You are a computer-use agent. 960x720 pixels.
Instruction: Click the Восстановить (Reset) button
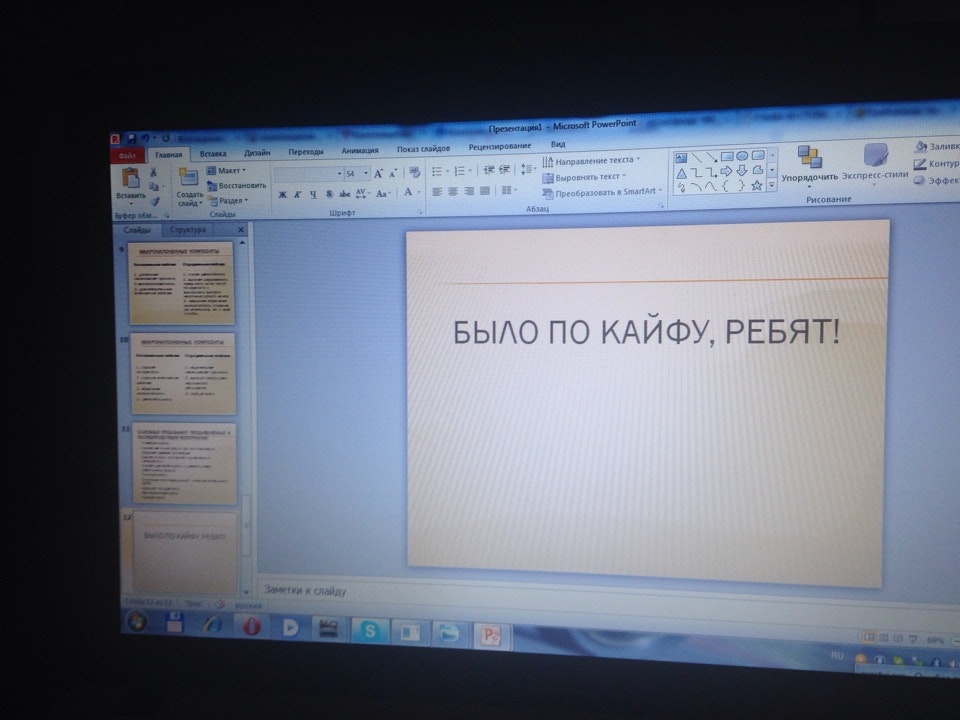238,185
